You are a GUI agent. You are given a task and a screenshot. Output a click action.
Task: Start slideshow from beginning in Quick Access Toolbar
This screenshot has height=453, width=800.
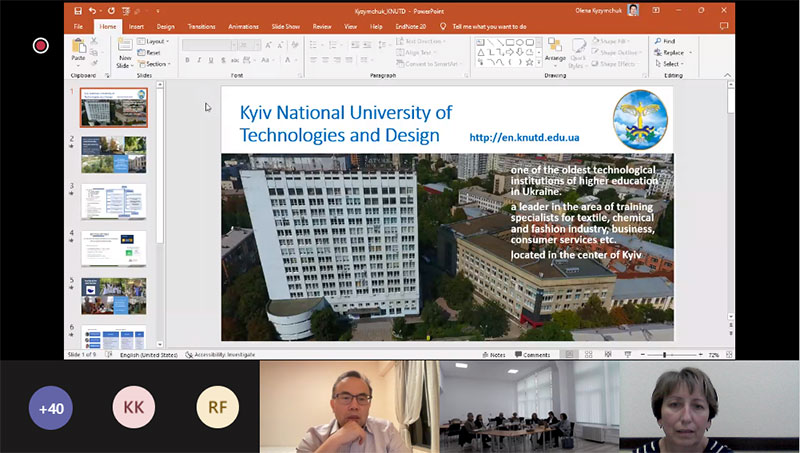[x=126, y=11]
